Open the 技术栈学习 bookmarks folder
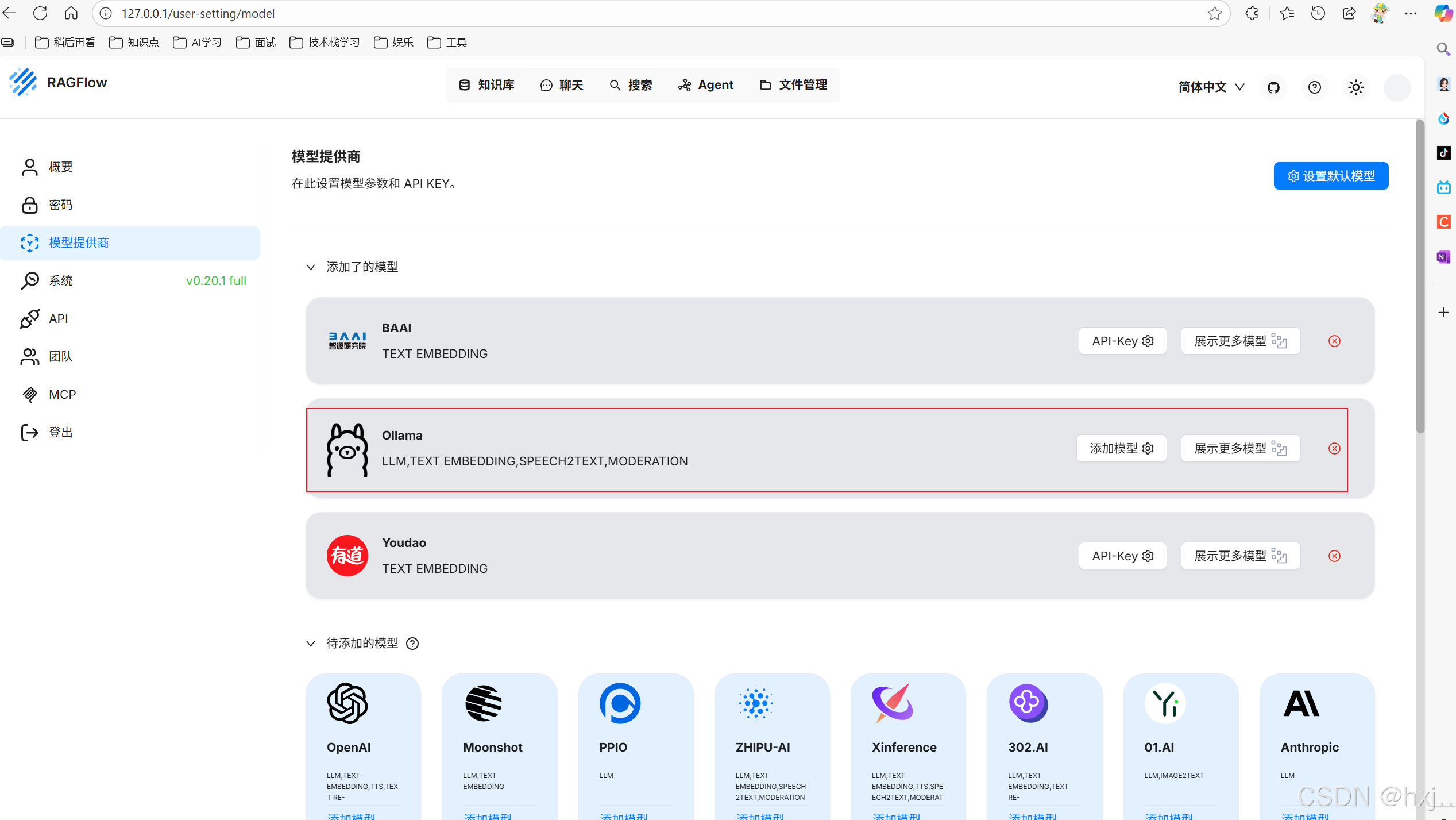This screenshot has height=820, width=1456. [325, 43]
